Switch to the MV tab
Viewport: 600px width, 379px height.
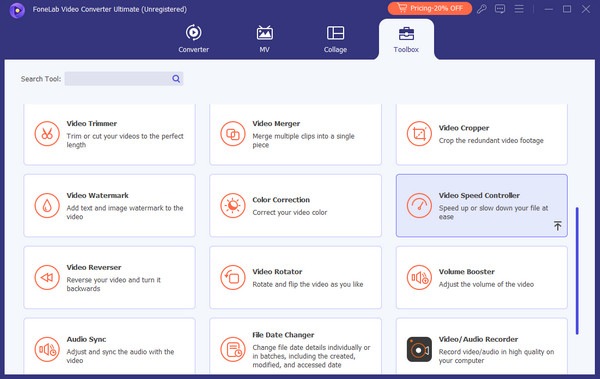[x=264, y=39]
